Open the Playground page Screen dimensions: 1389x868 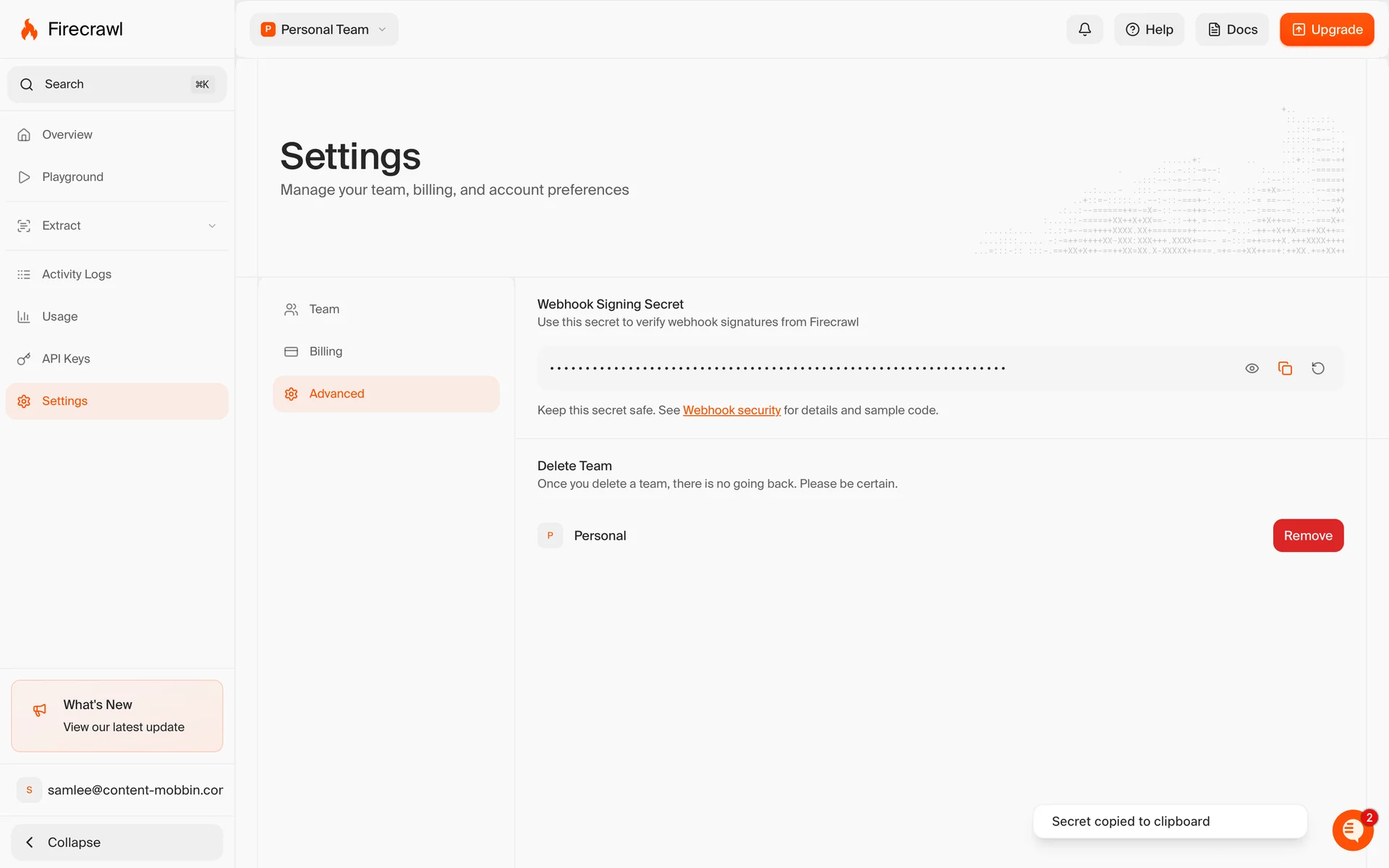click(72, 177)
